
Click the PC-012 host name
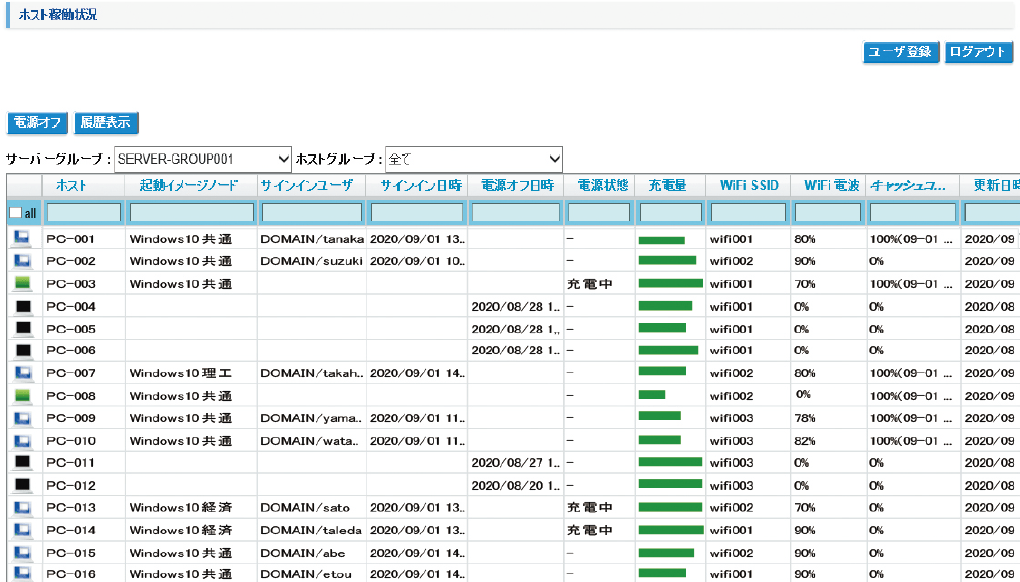point(70,485)
